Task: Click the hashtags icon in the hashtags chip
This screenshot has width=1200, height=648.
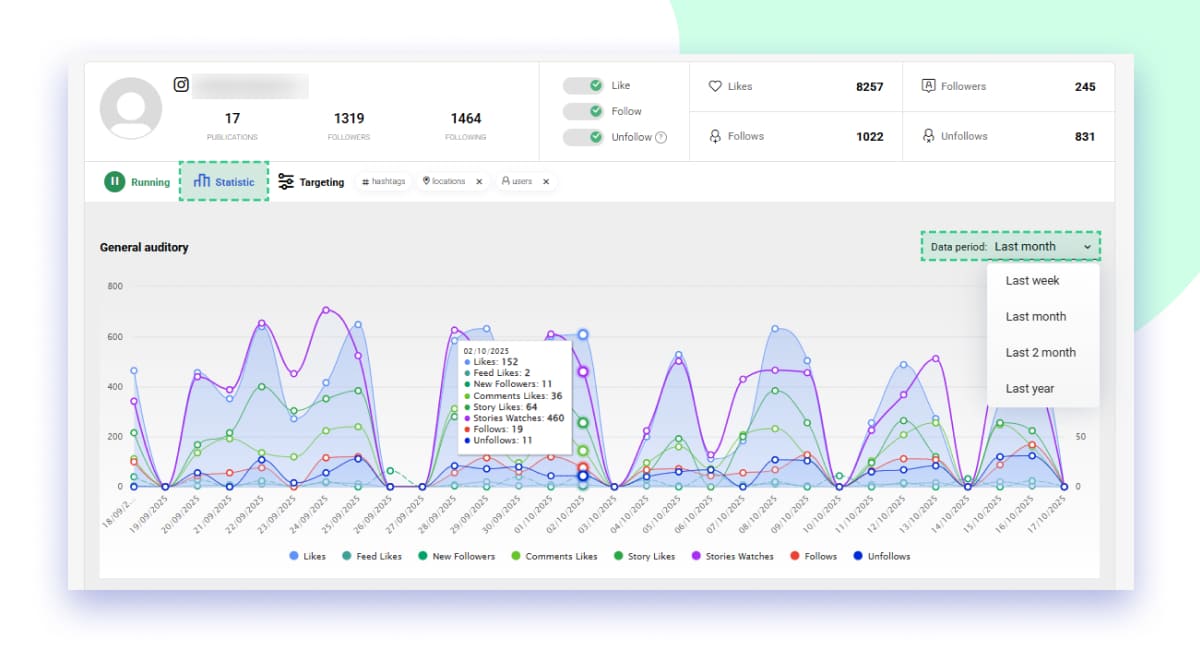Action: [x=365, y=181]
